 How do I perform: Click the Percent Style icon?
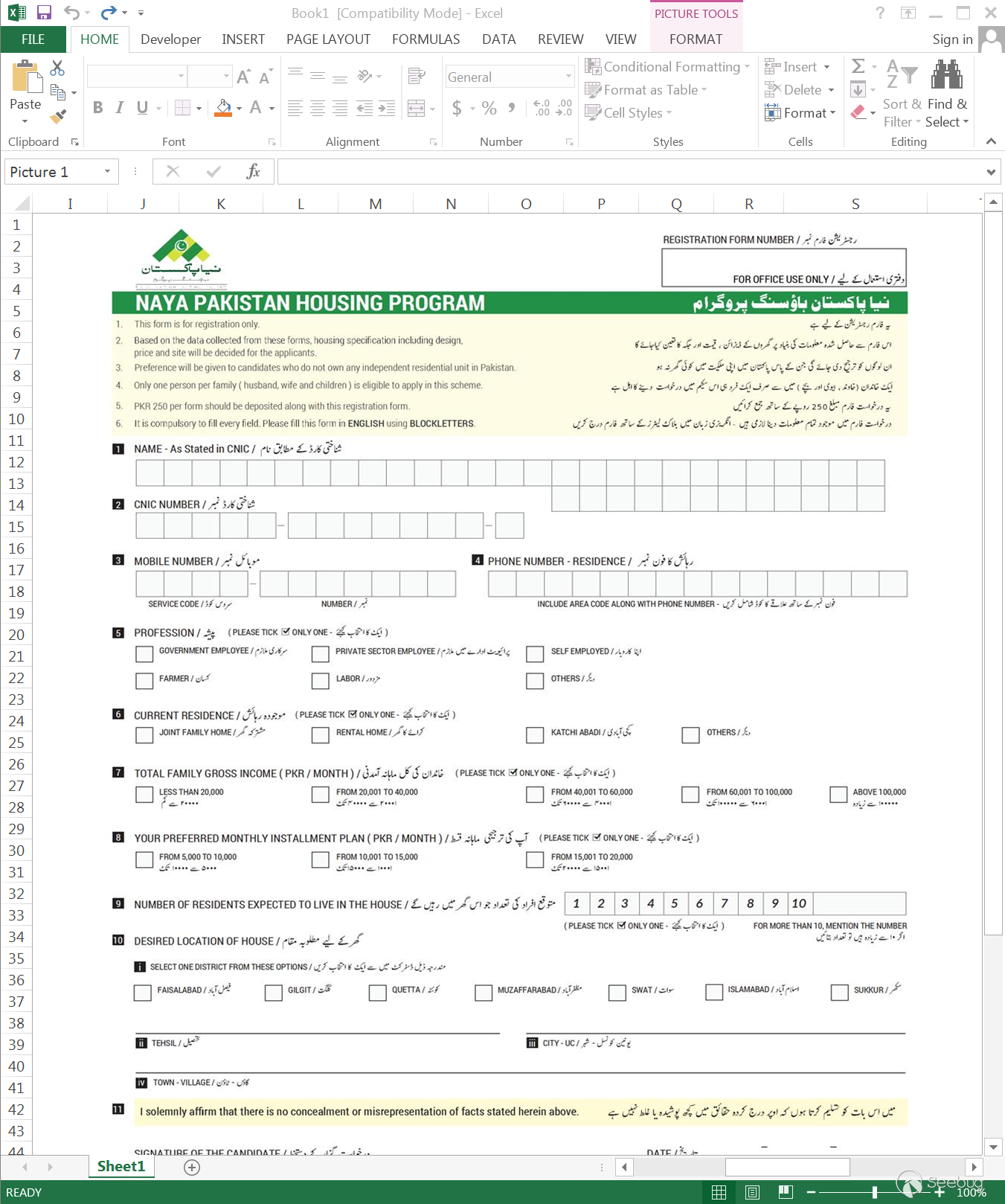489,109
